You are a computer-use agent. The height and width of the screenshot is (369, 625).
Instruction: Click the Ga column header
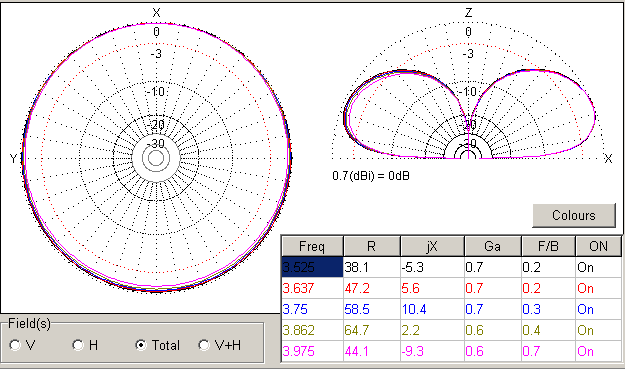[x=493, y=246]
